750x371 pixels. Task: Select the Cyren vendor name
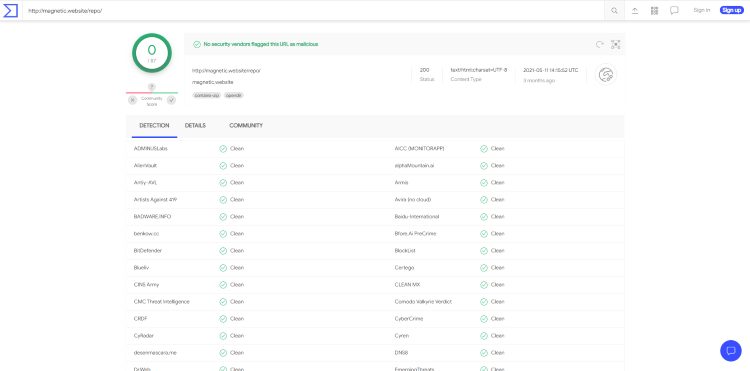(x=401, y=336)
